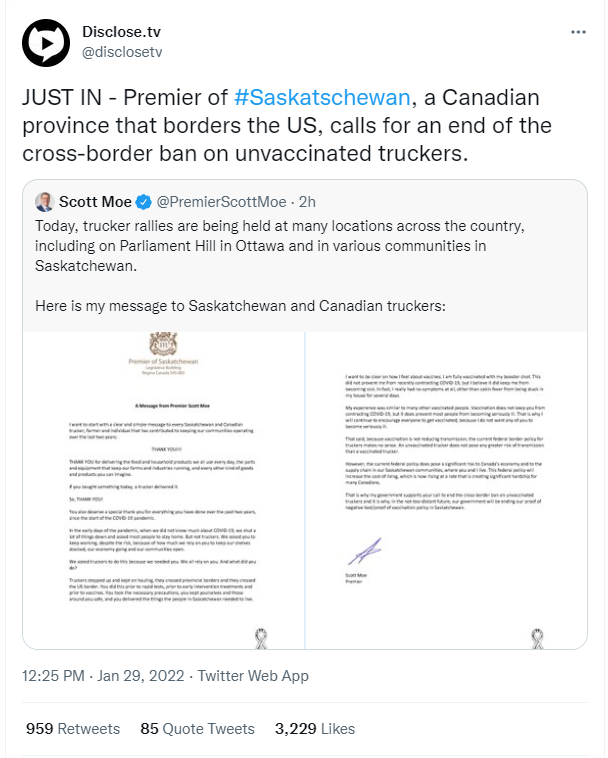Click the Disclose.tv display name

121,31
